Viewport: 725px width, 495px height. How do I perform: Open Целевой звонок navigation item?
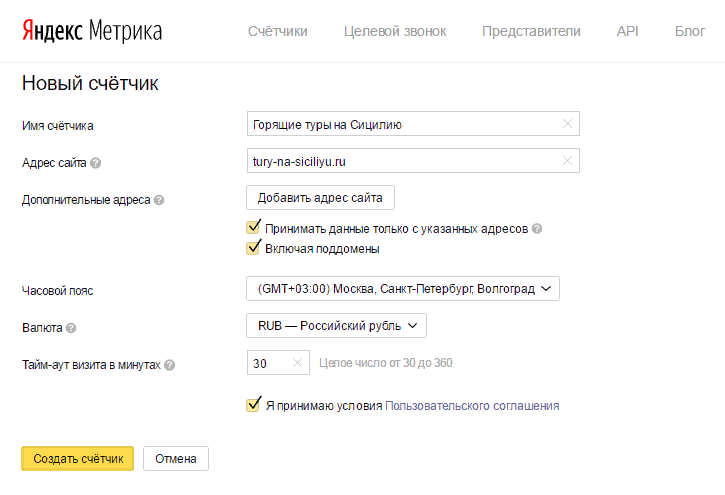pos(395,31)
